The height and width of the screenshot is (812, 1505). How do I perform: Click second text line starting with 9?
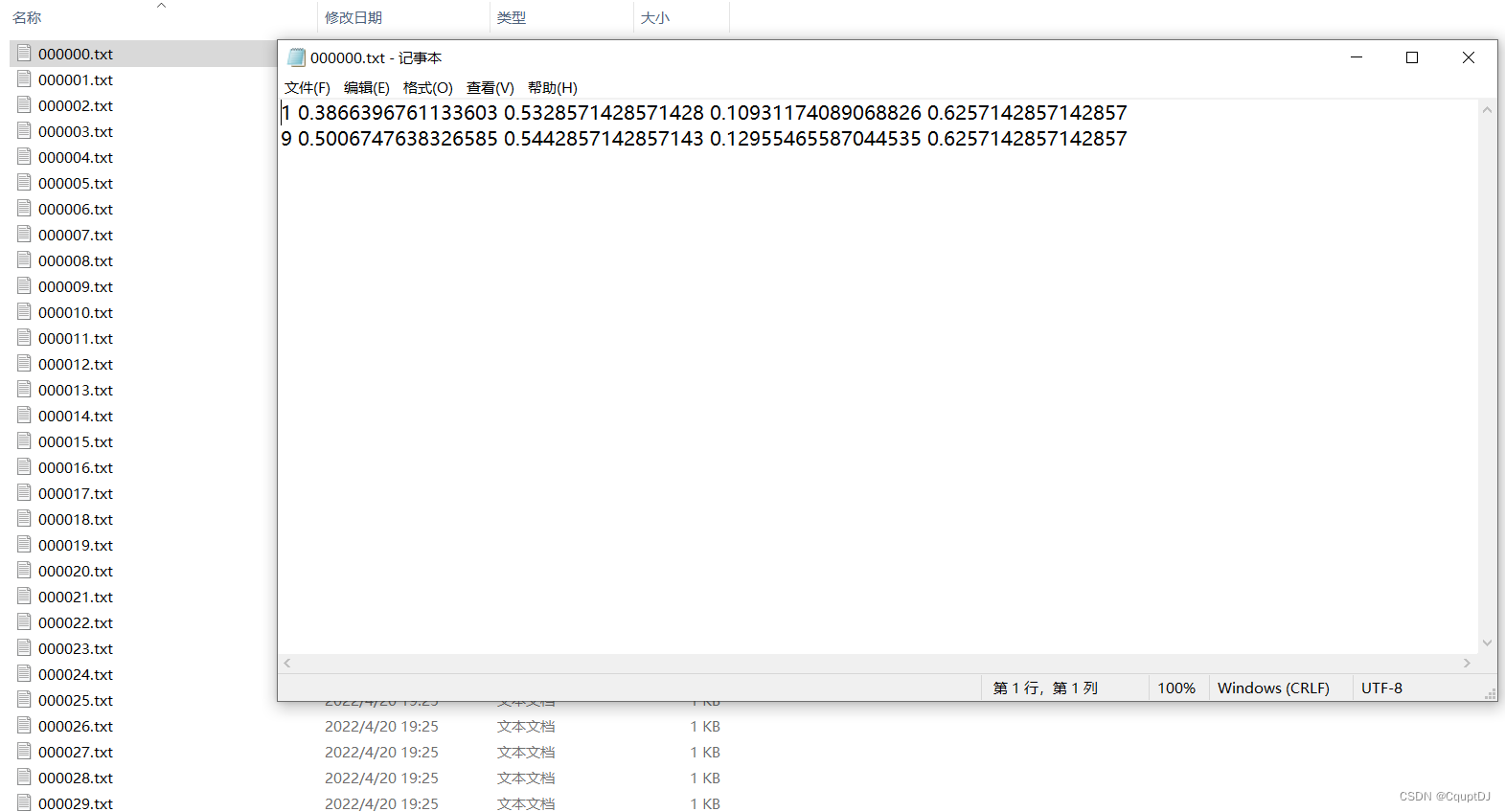[704, 139]
